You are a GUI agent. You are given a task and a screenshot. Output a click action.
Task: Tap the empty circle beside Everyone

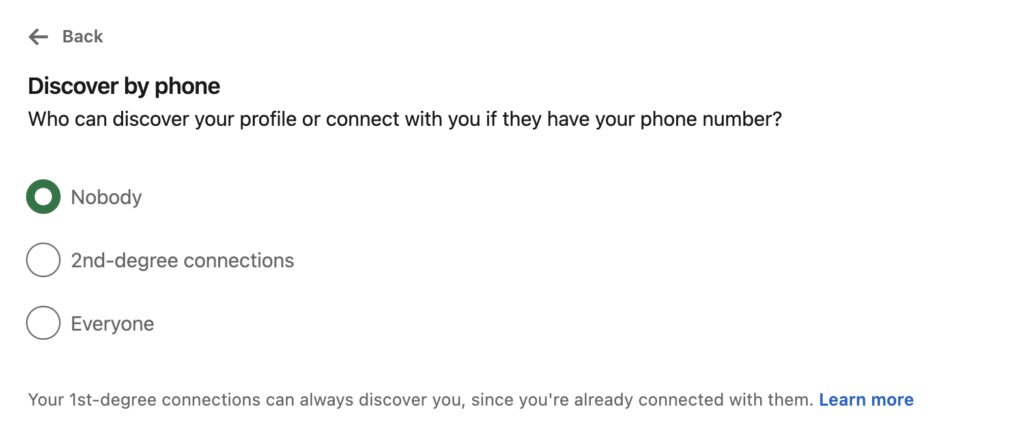pos(43,323)
